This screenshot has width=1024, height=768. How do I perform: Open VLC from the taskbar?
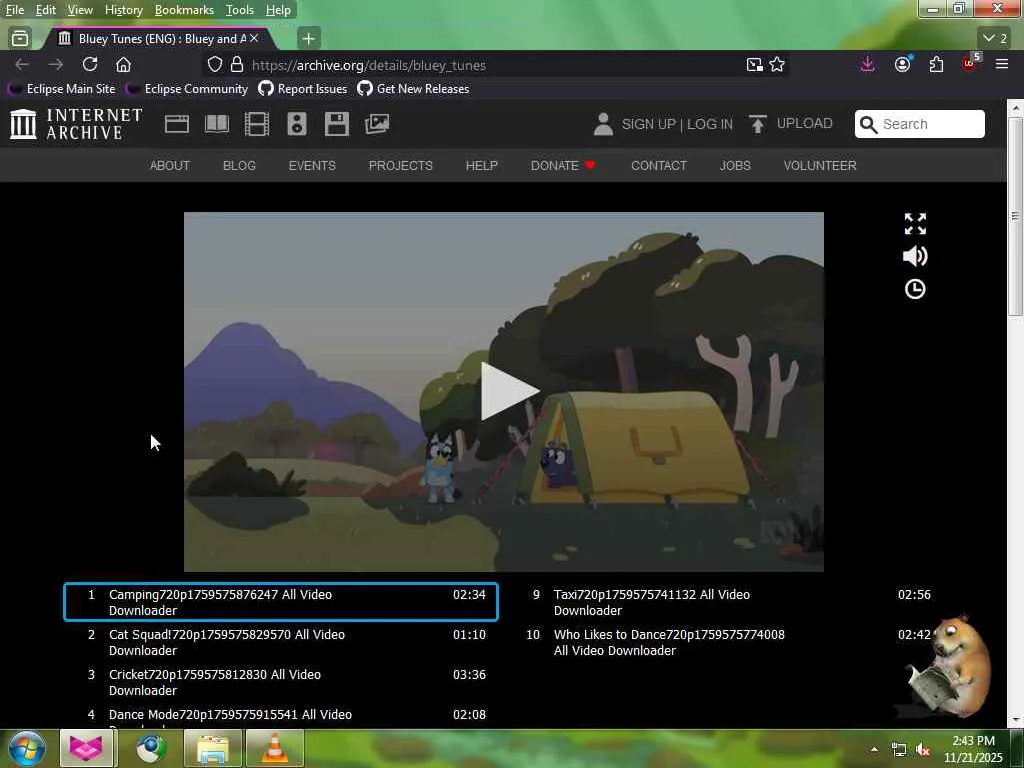(275, 748)
